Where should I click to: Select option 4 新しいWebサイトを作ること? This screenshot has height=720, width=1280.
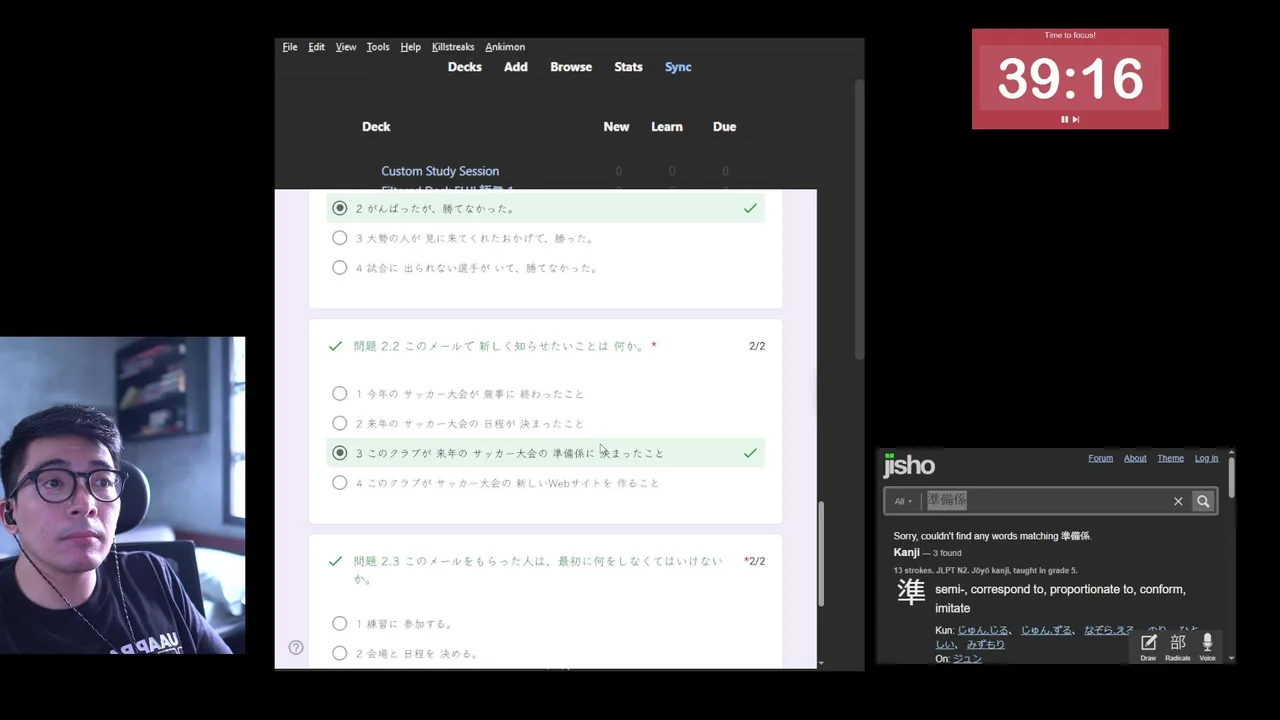point(340,483)
